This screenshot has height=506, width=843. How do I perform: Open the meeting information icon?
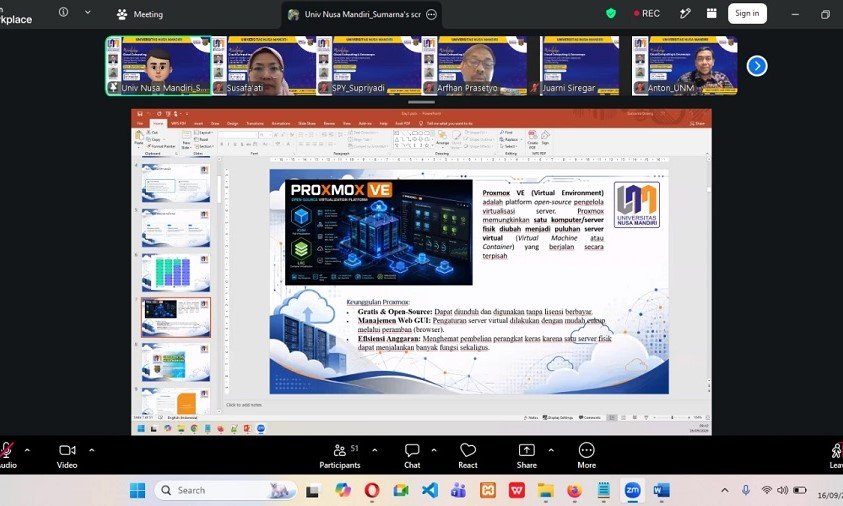[x=63, y=12]
